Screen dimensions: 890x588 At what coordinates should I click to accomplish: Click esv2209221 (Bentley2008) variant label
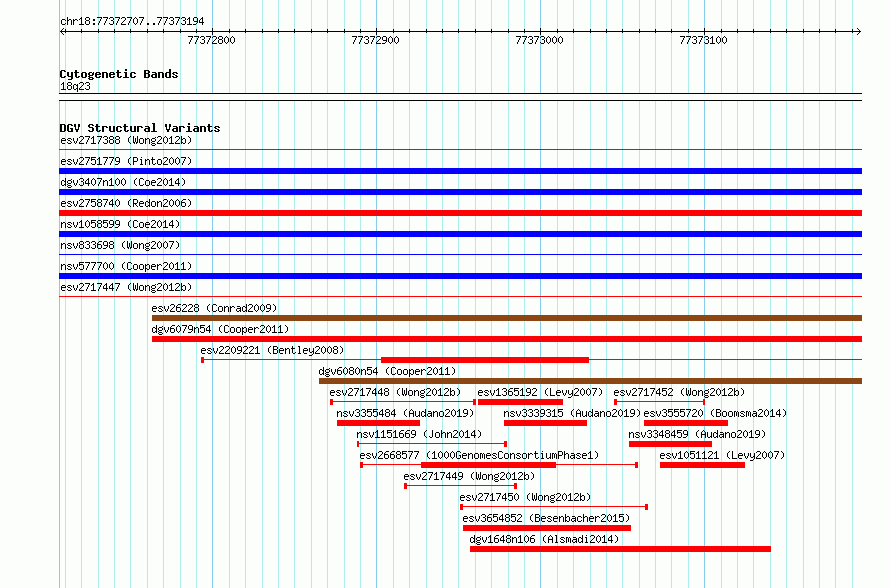[x=272, y=350]
